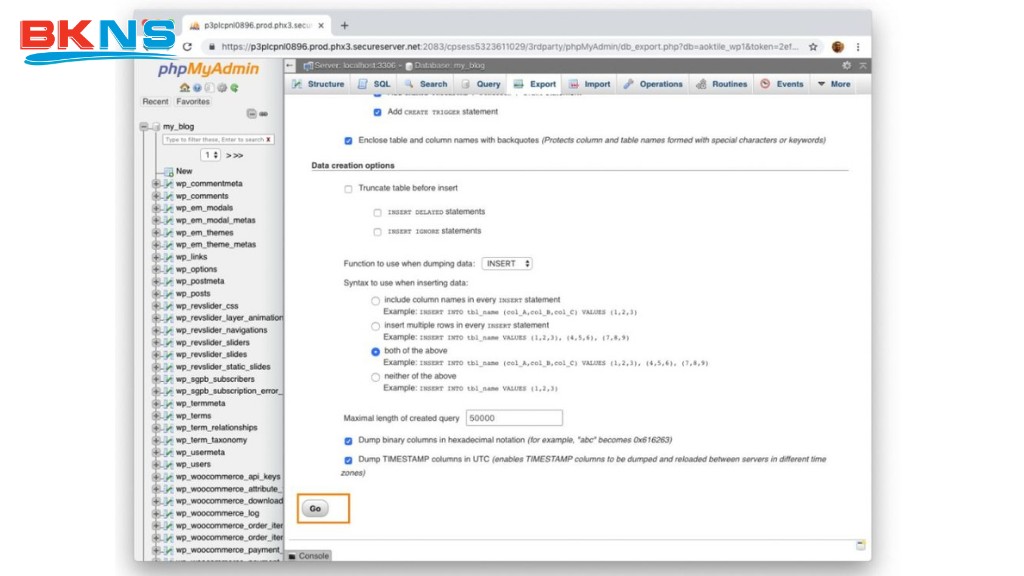Open the Chrome three-dot menu
The width and height of the screenshot is (1024, 576).
[857, 46]
